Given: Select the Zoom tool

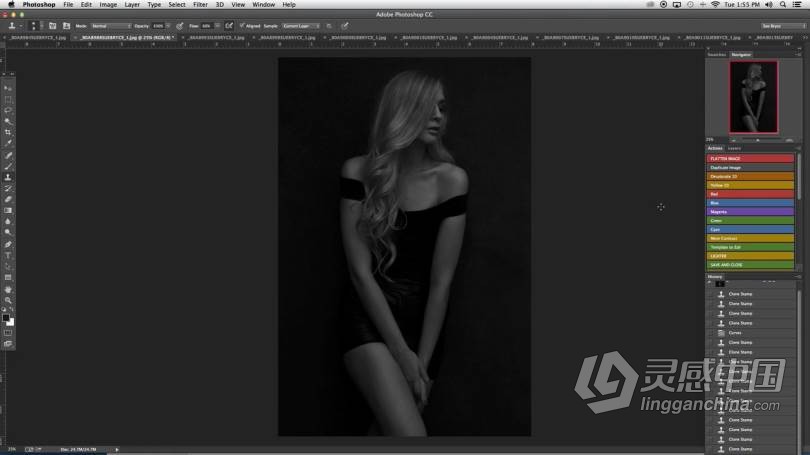Looking at the screenshot, I should [x=8, y=300].
